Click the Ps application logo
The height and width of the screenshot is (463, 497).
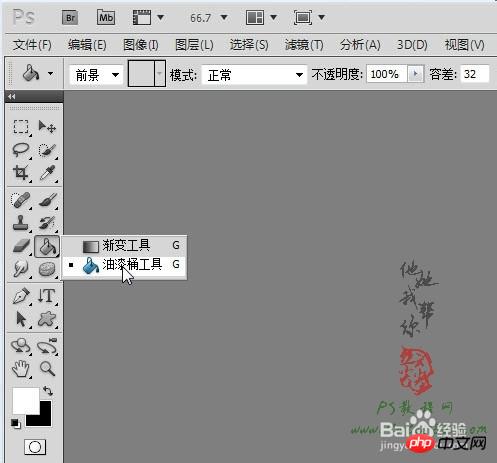click(23, 17)
